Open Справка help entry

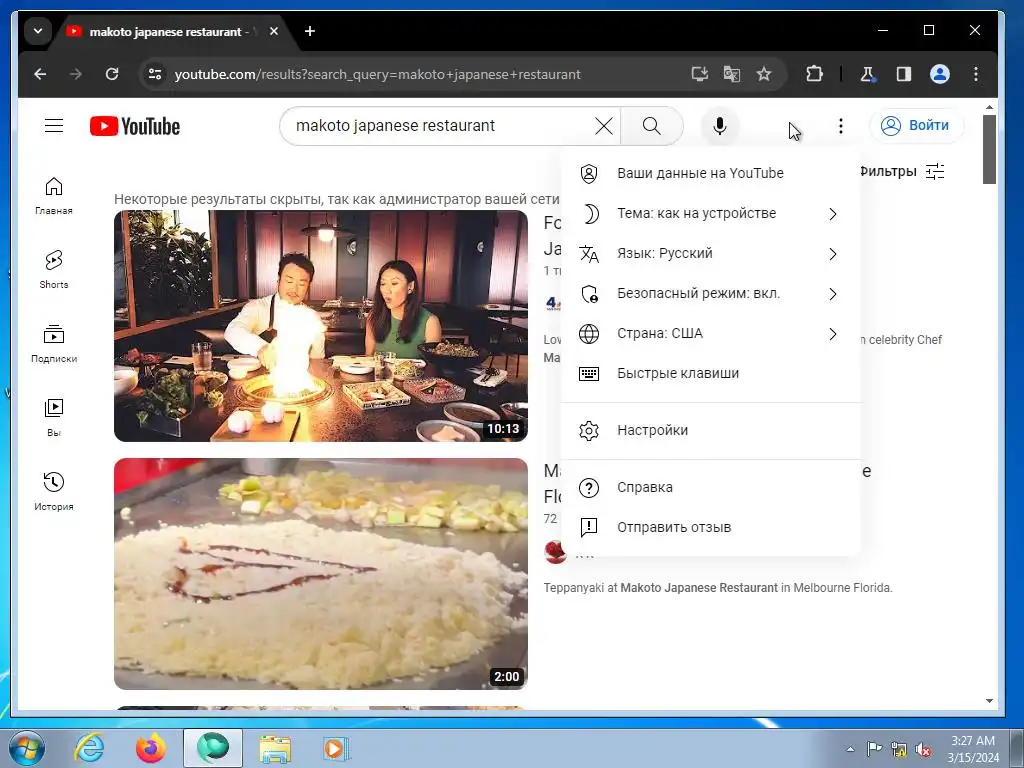coord(710,487)
